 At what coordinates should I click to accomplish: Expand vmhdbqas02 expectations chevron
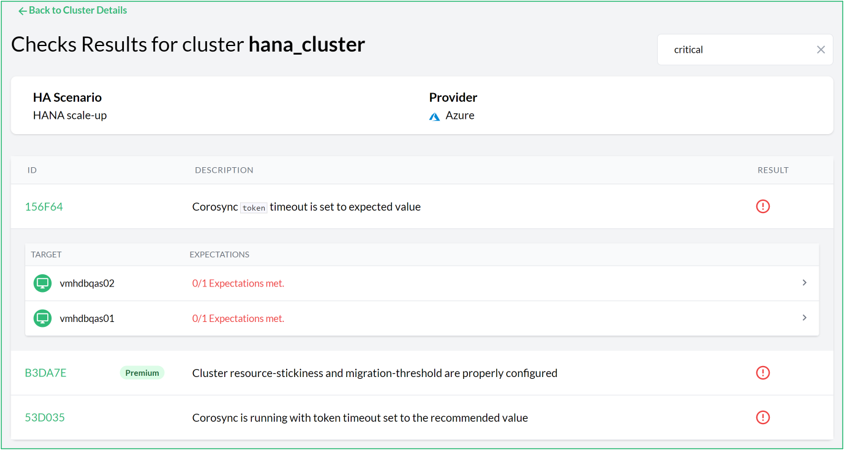pos(805,283)
